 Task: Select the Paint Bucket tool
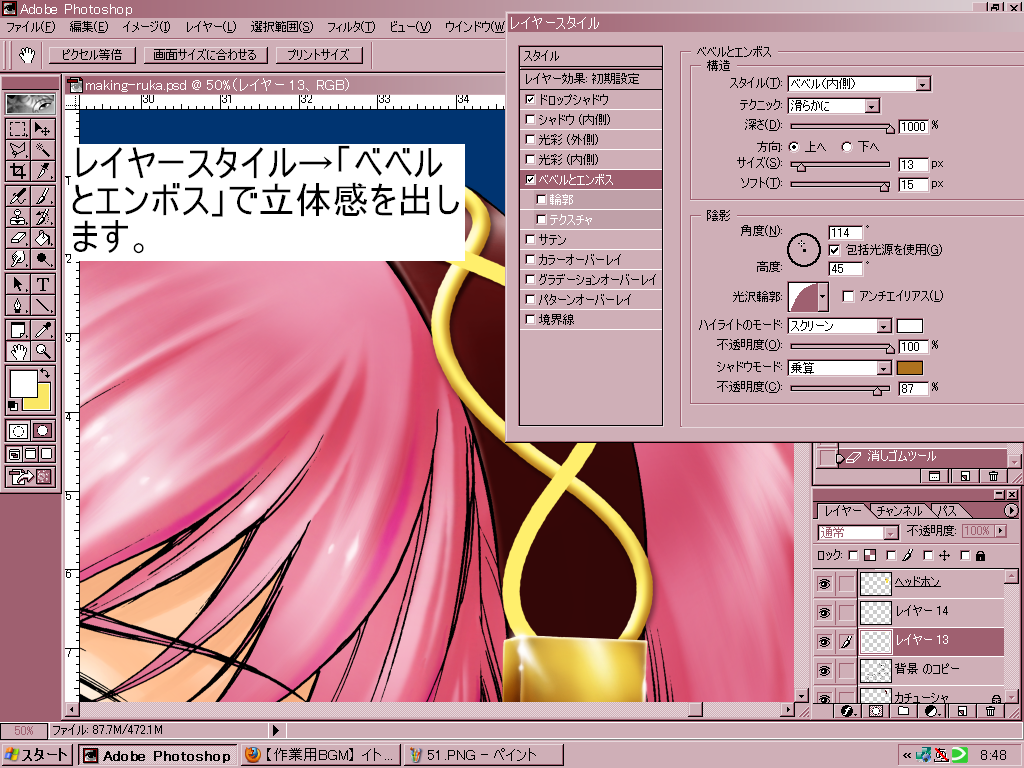pos(43,238)
